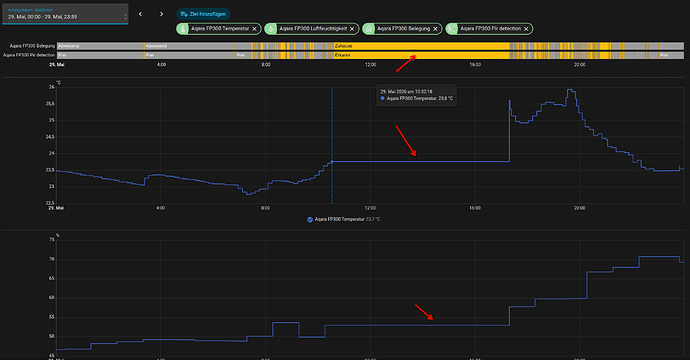Click the temperature tooltip showing 10:32:18
690x360 pixels.
416,95
